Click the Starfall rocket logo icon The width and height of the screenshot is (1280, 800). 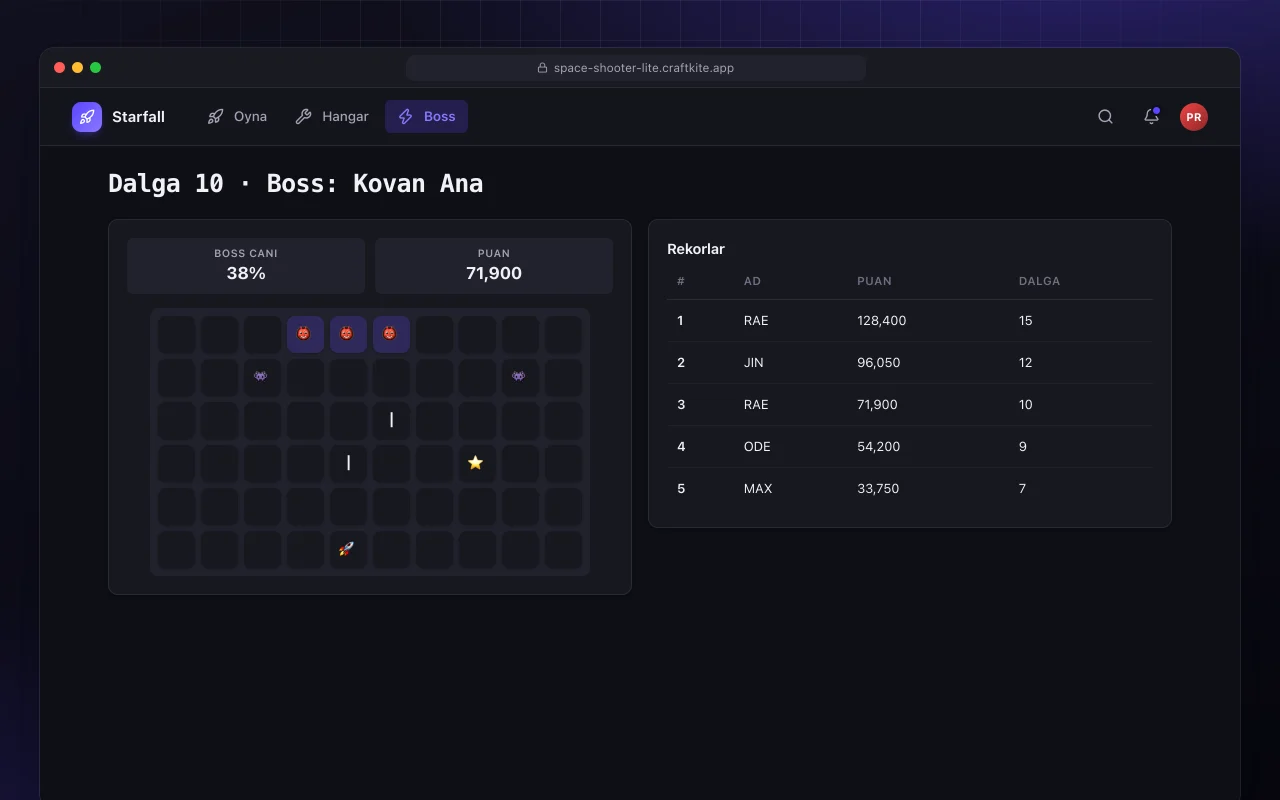coord(87,117)
